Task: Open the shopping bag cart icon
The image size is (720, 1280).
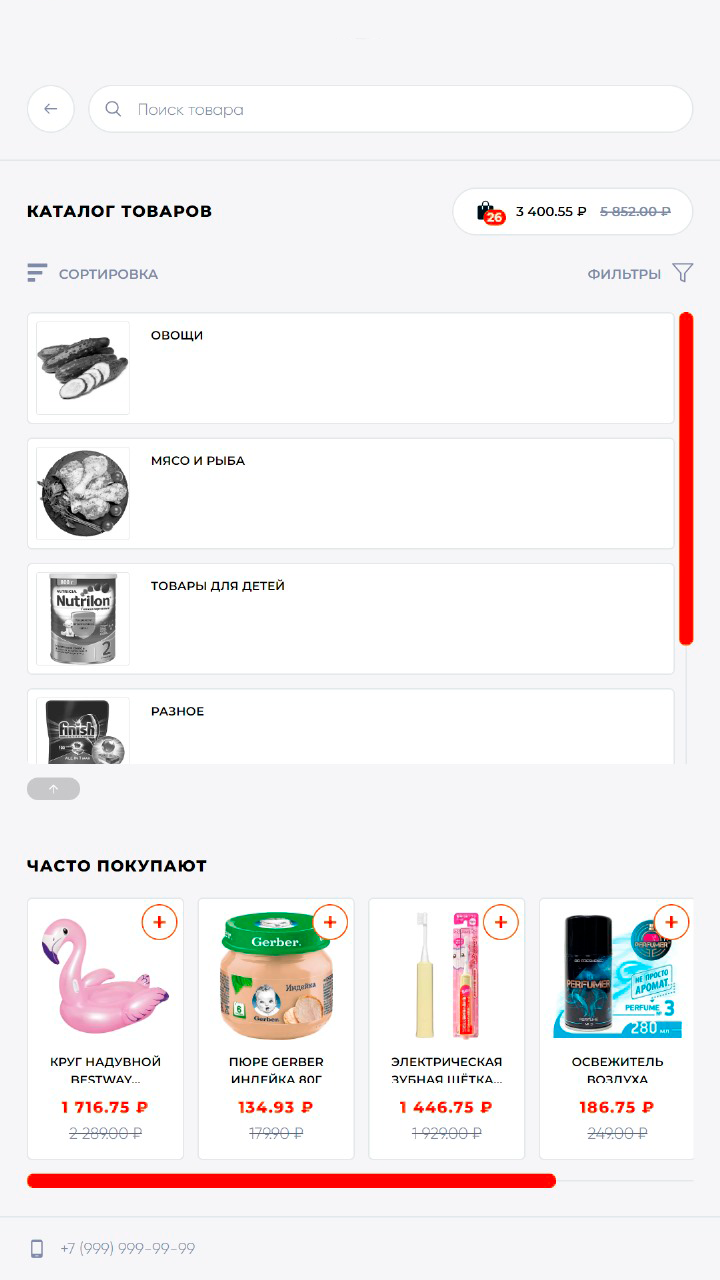Action: (x=488, y=212)
